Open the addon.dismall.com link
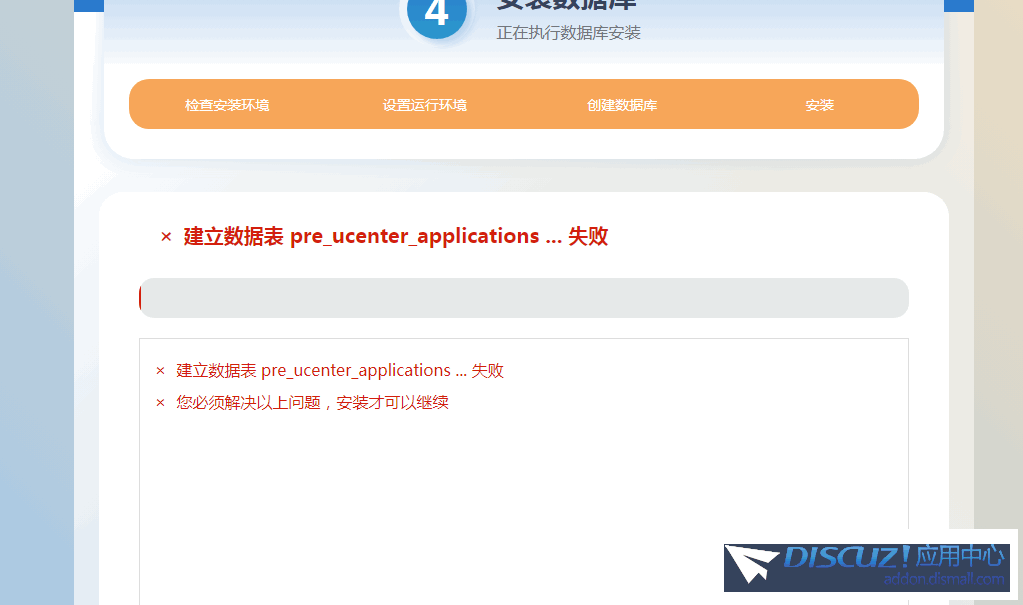The image size is (1023, 605). point(943,579)
